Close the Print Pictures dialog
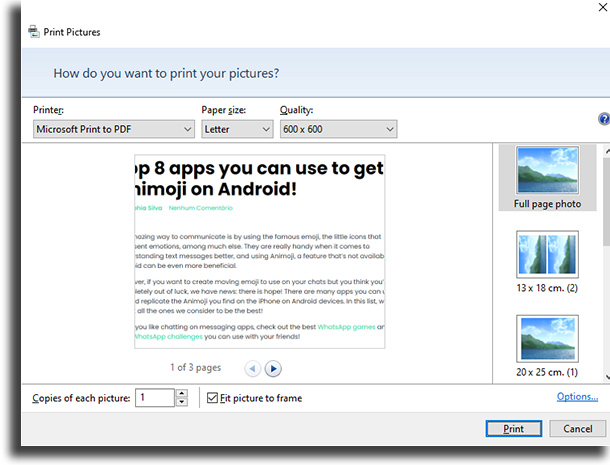610x465 pixels. pyautogui.click(x=603, y=7)
